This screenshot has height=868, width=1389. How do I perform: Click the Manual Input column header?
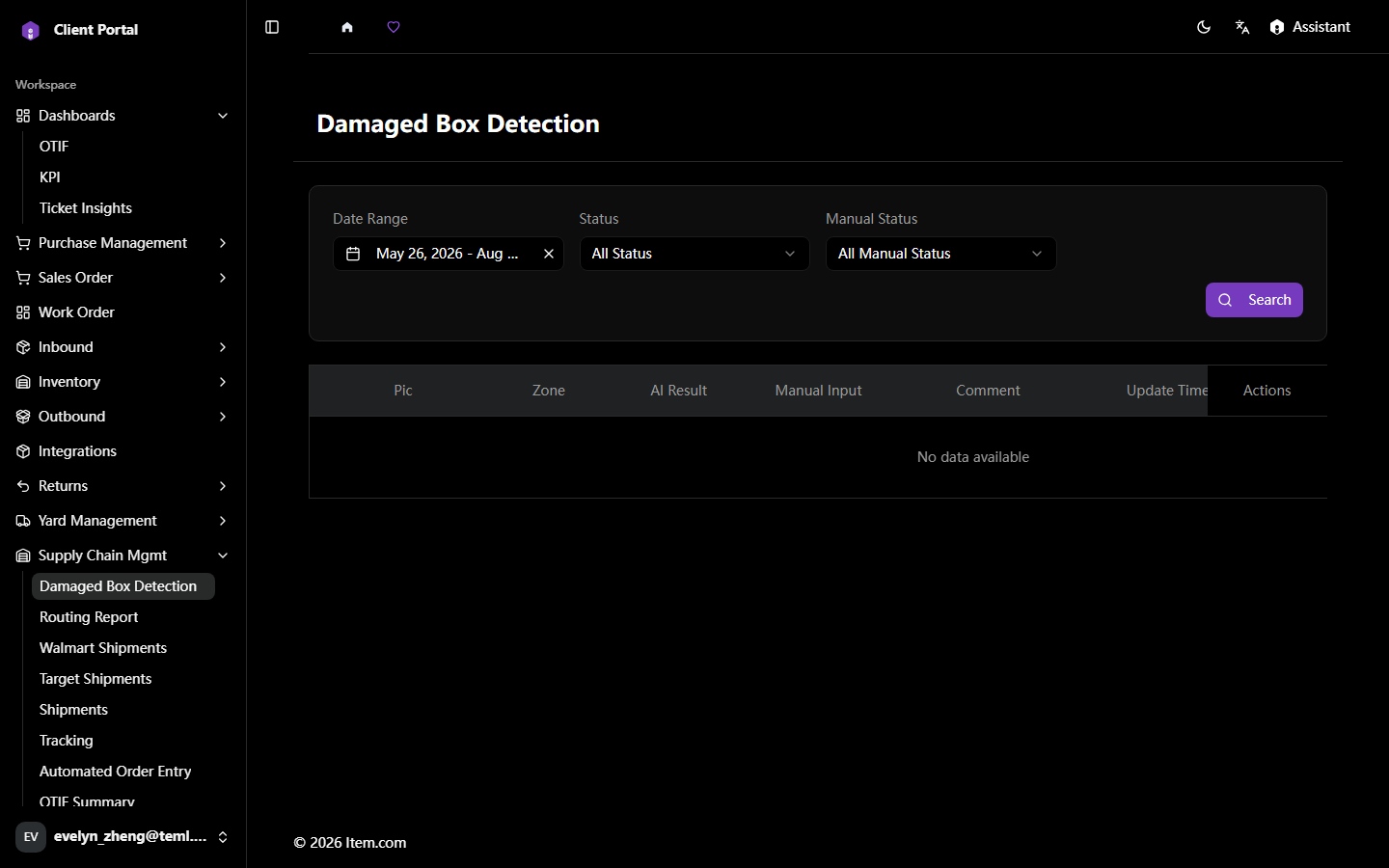tap(818, 391)
